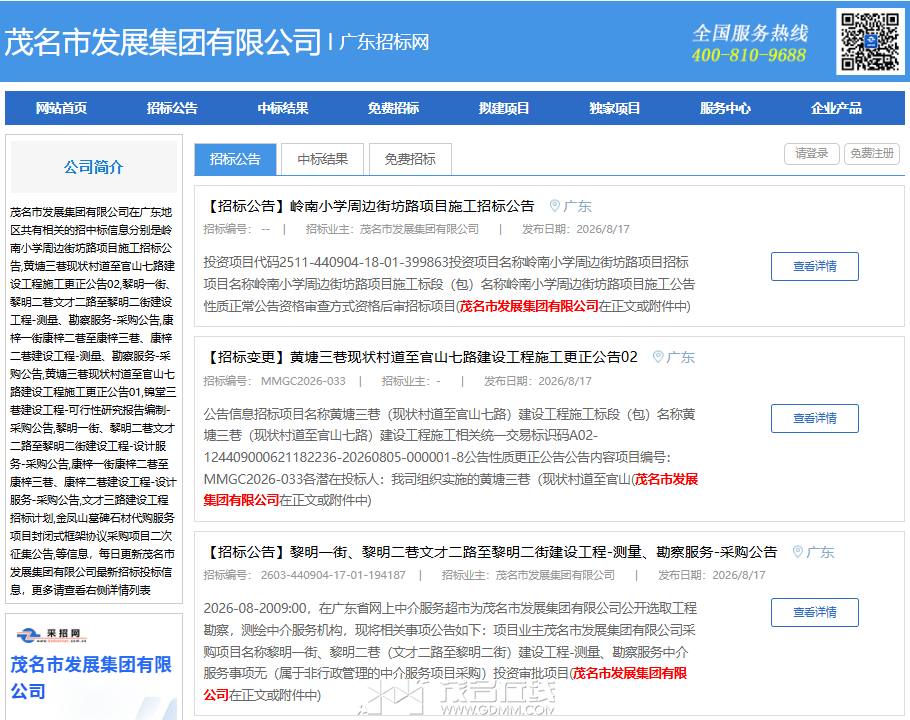This screenshot has height=720, width=910.
Task: Click red 茂名市发展 text in second listing
Action: [x=666, y=479]
